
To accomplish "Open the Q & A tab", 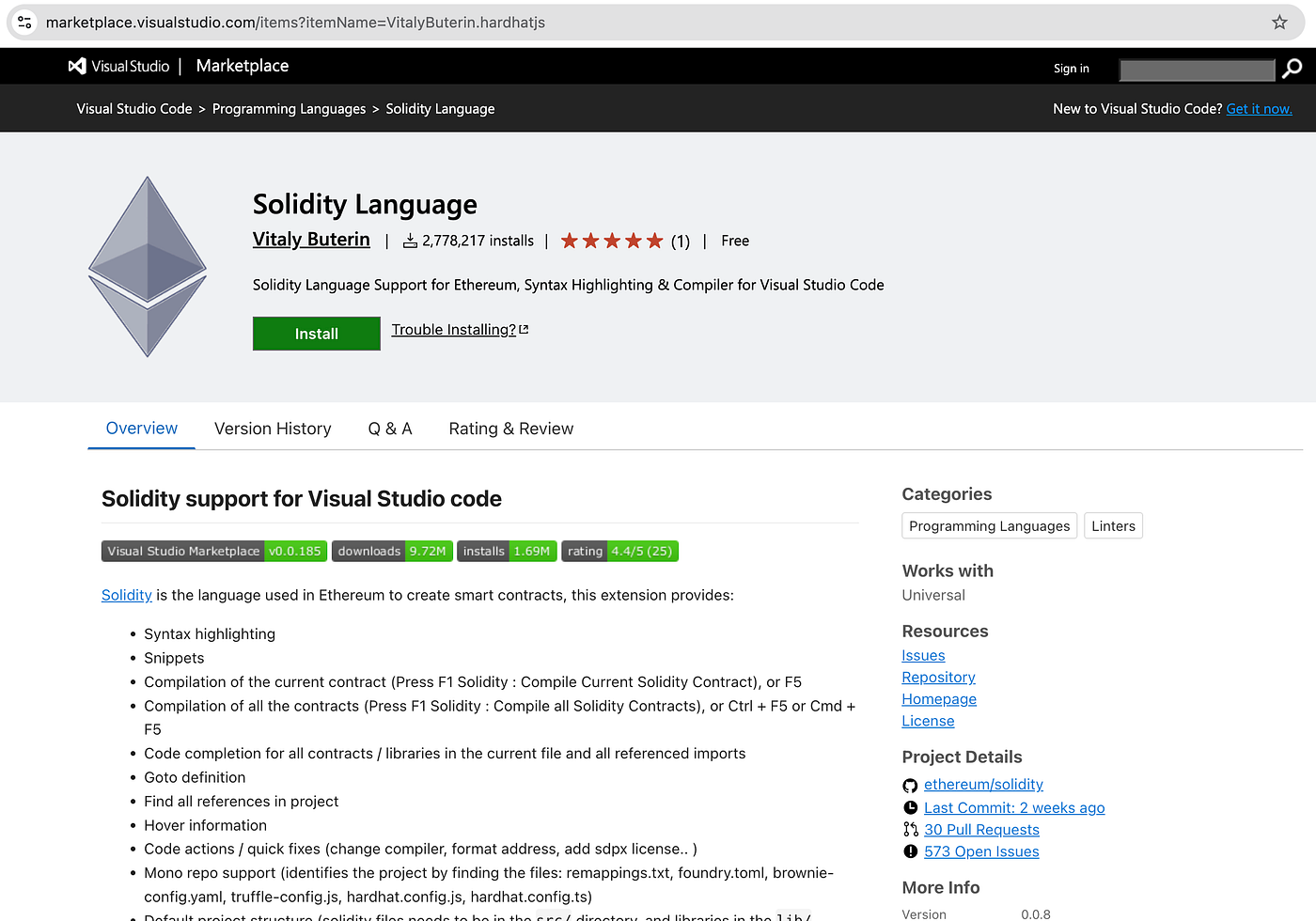I will 390,429.
